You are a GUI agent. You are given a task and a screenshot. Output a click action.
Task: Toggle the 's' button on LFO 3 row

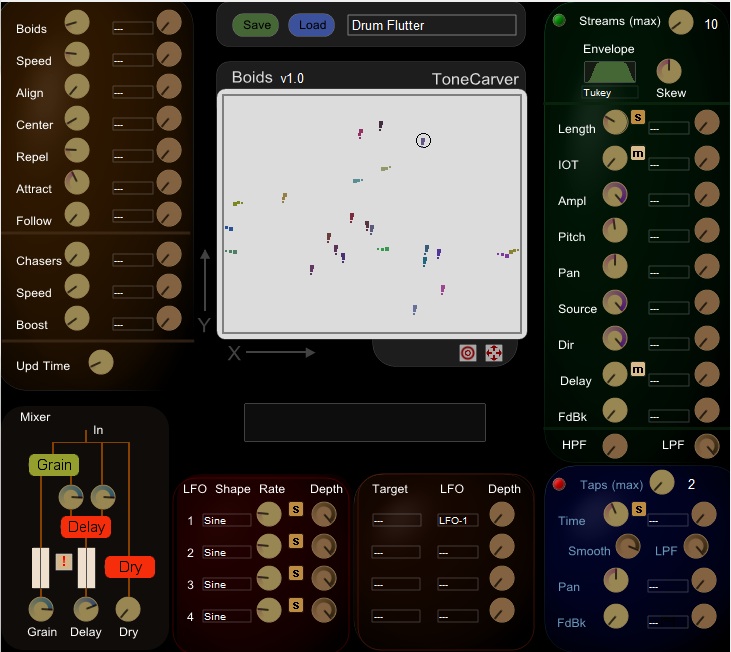click(296, 573)
